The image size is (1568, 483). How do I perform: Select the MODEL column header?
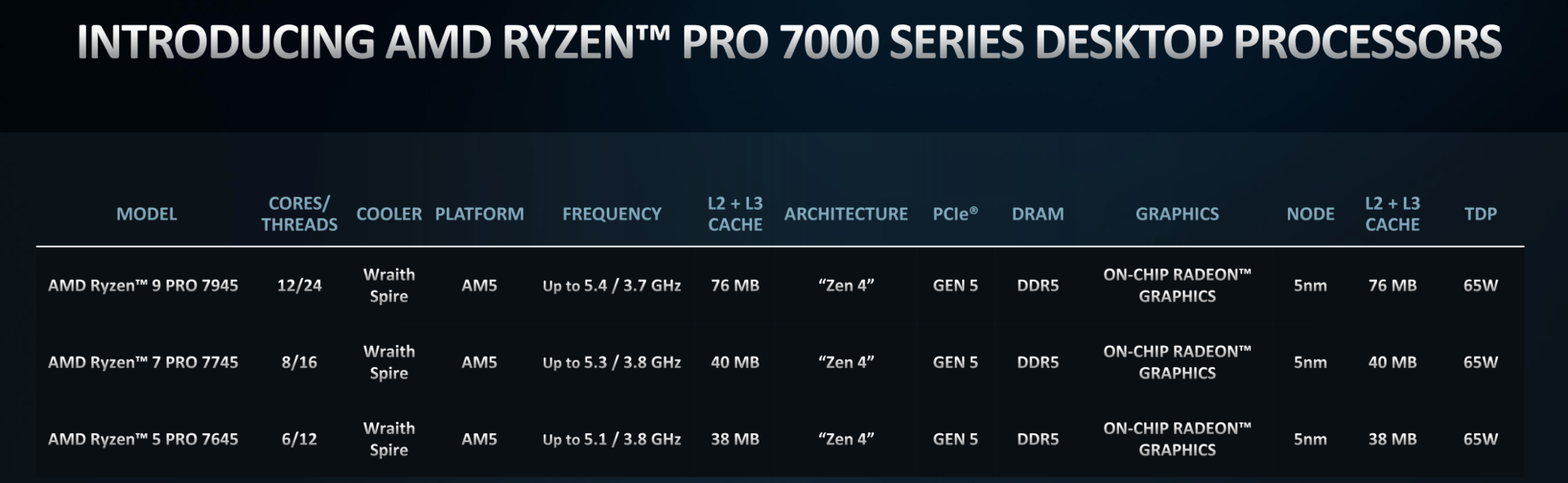coord(146,214)
